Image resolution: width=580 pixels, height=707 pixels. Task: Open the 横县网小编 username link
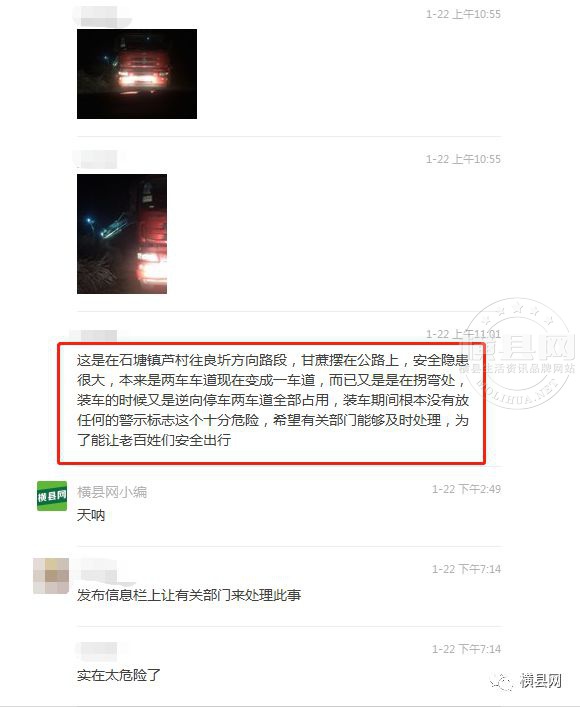click(x=112, y=492)
